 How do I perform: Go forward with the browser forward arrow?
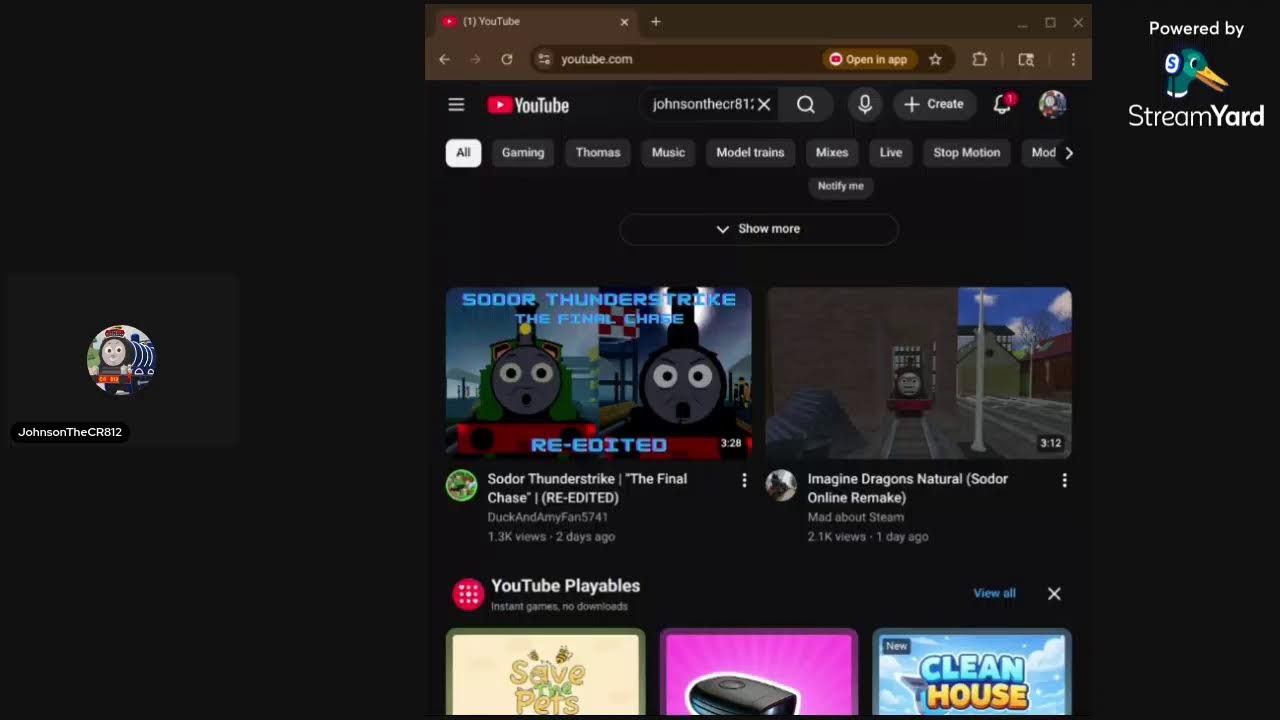click(475, 59)
